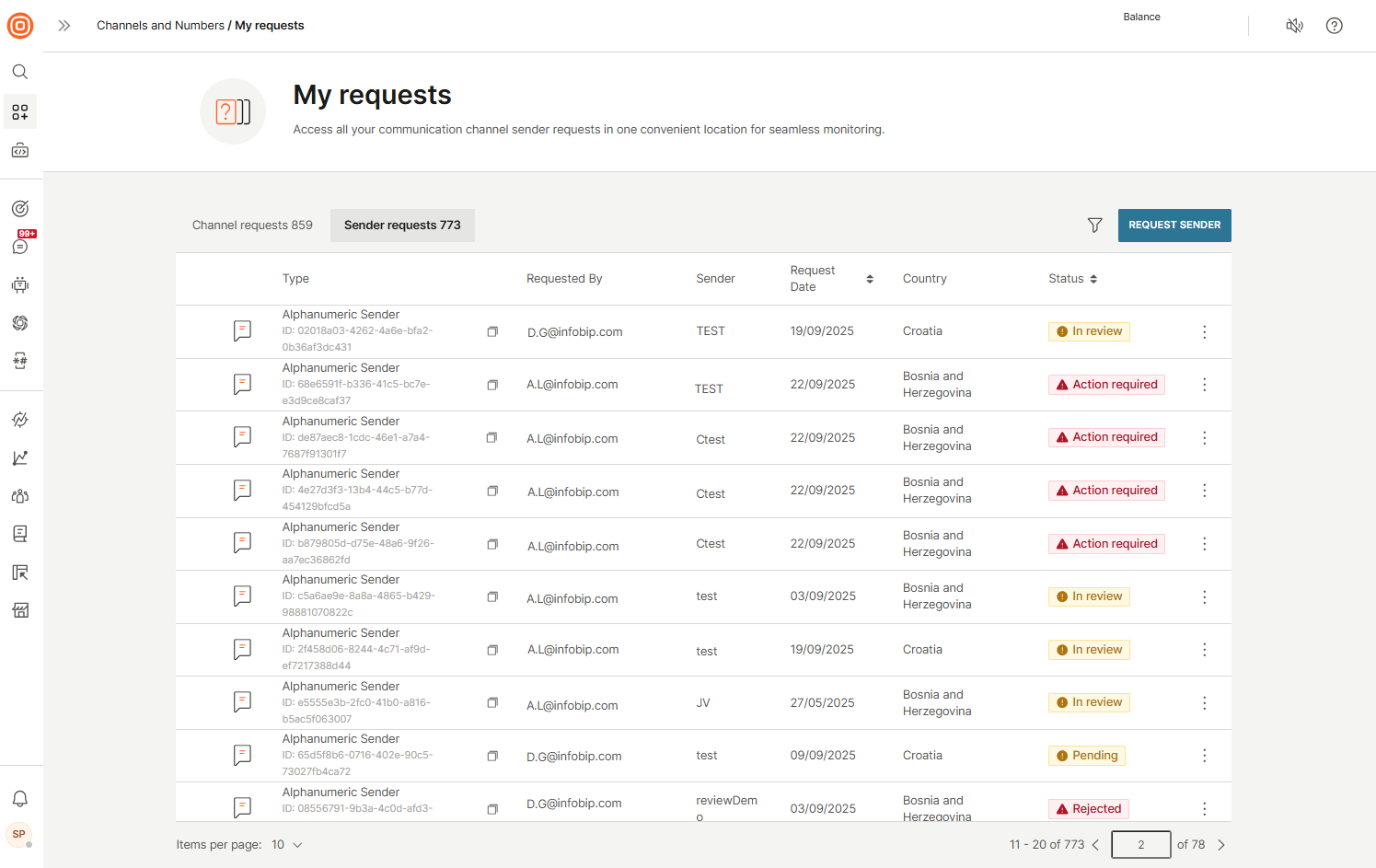Open the chat icon with 99+ badge
This screenshot has width=1376, height=868.
click(x=20, y=246)
